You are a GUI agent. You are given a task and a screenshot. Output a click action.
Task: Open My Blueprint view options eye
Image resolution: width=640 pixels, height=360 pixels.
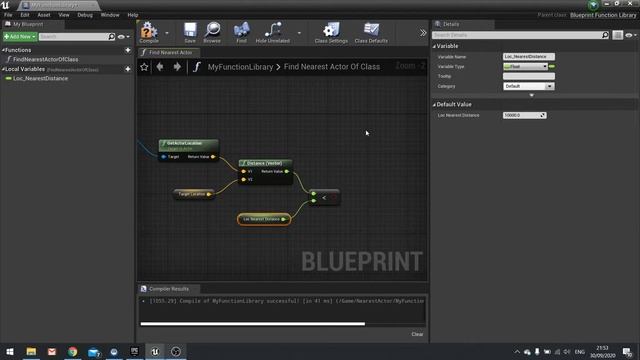pos(123,36)
